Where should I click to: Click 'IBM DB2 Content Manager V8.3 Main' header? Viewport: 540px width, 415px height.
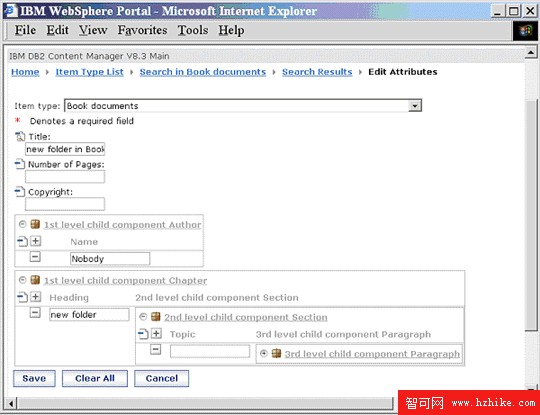[89, 56]
